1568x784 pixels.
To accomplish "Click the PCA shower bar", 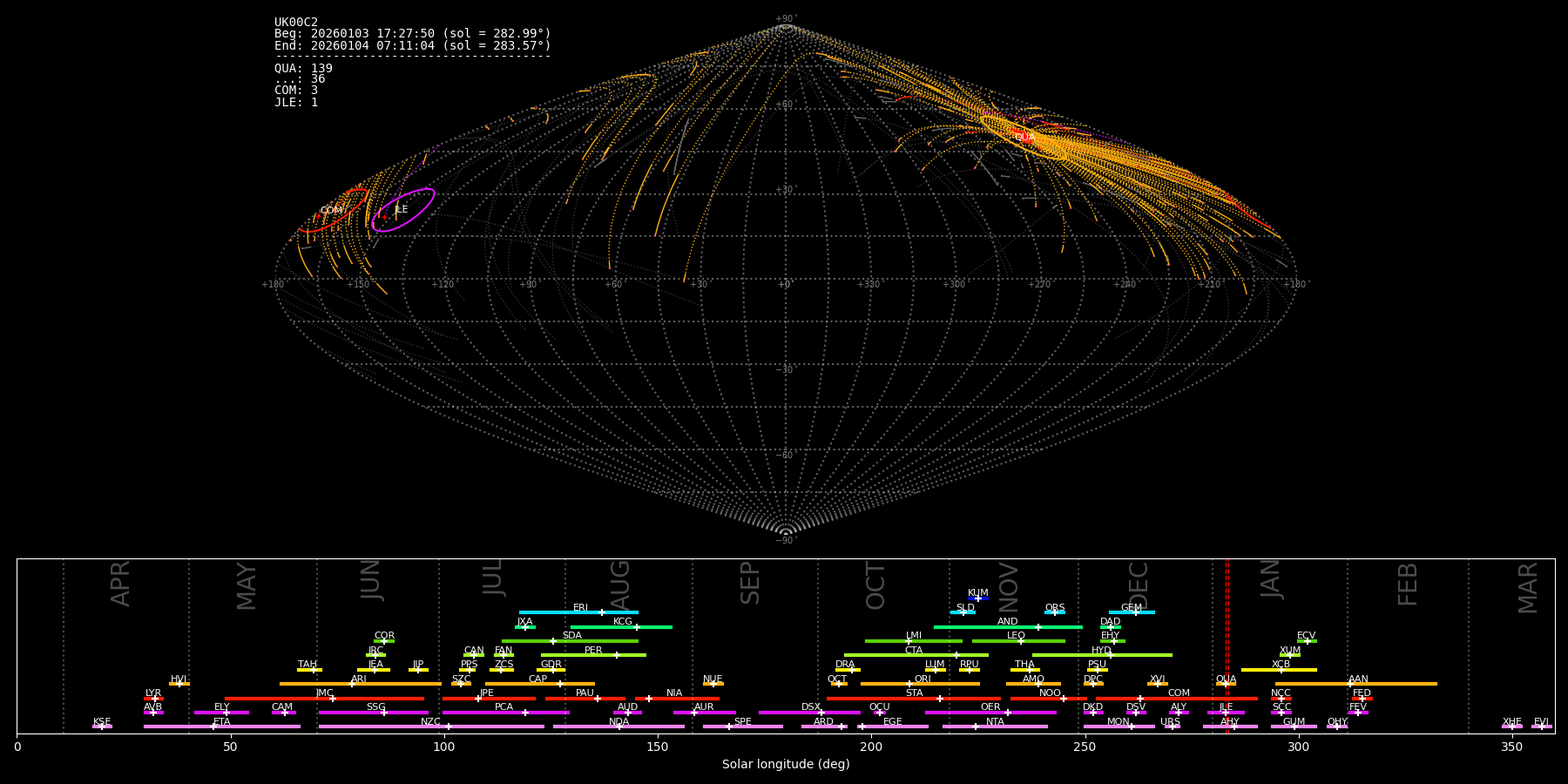I will 505,713.
